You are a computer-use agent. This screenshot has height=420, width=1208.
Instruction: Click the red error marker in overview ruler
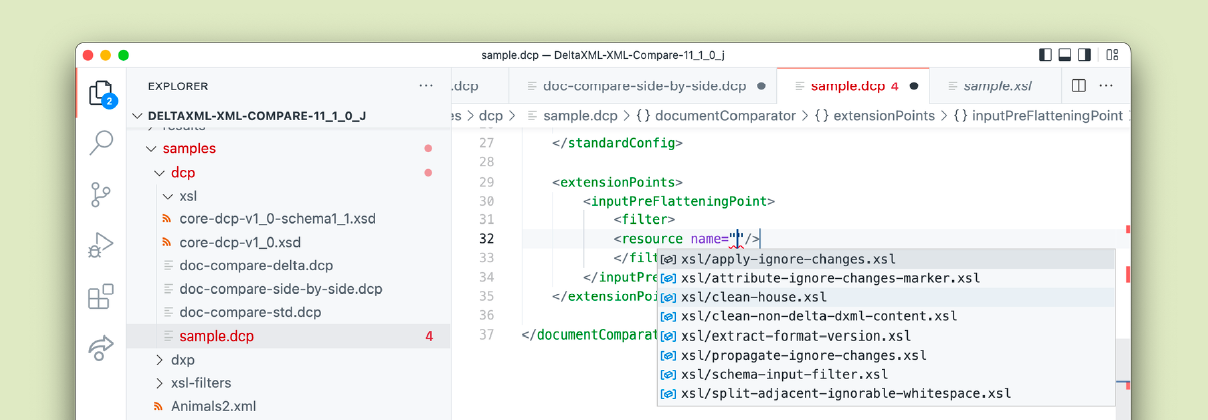pos(1128,230)
